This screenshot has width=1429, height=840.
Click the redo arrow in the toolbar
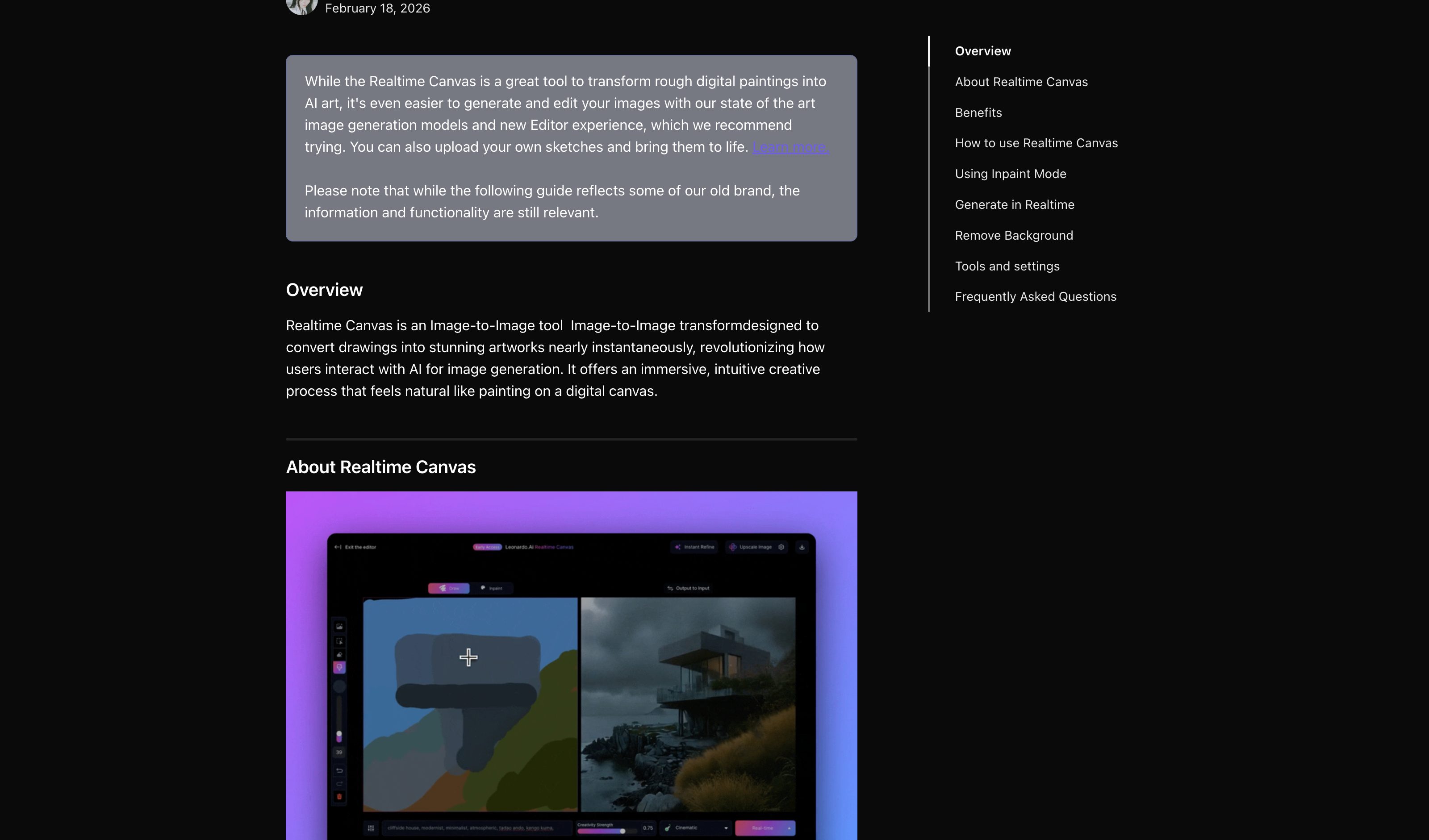click(x=339, y=783)
